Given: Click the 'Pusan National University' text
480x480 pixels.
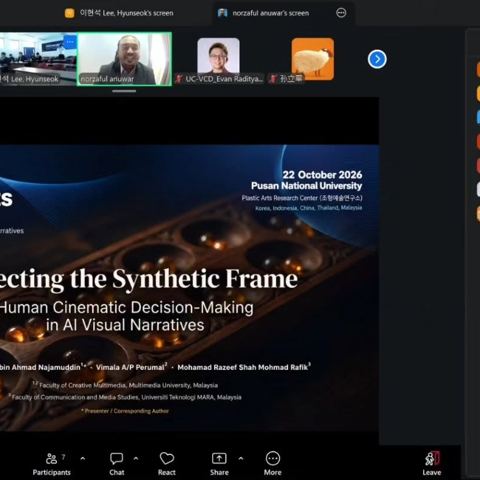Looking at the screenshot, I should click(306, 186).
